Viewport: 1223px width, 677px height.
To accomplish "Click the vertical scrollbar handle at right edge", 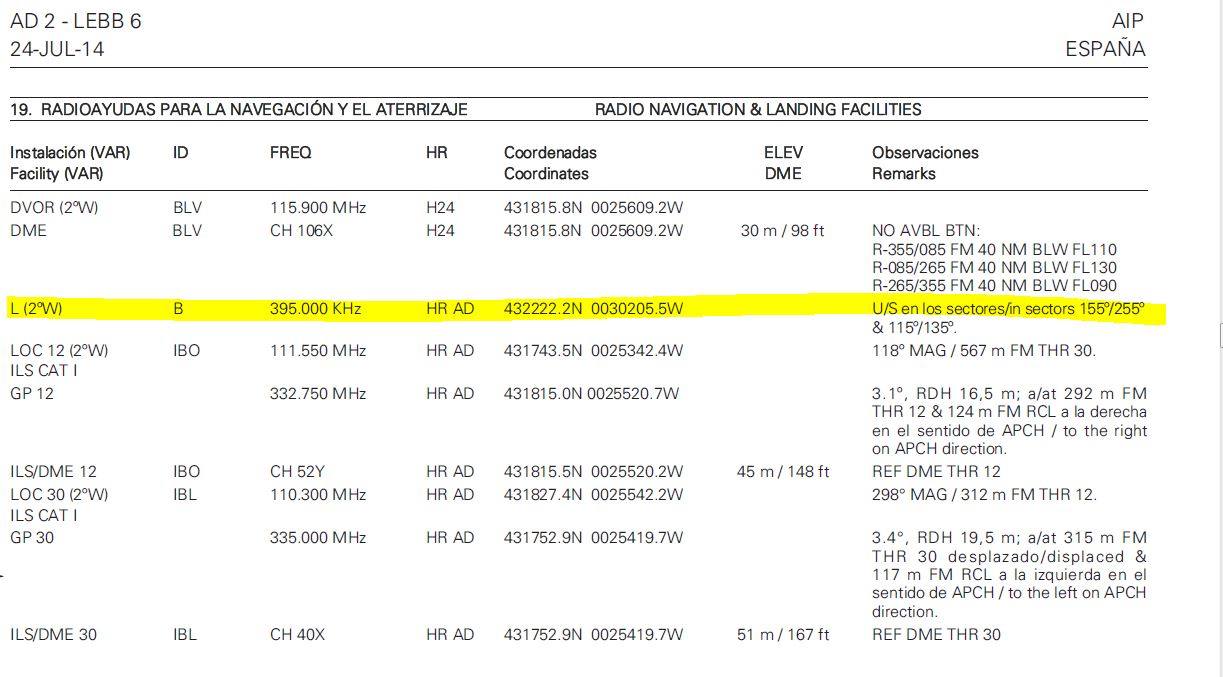I will (x=1220, y=337).
